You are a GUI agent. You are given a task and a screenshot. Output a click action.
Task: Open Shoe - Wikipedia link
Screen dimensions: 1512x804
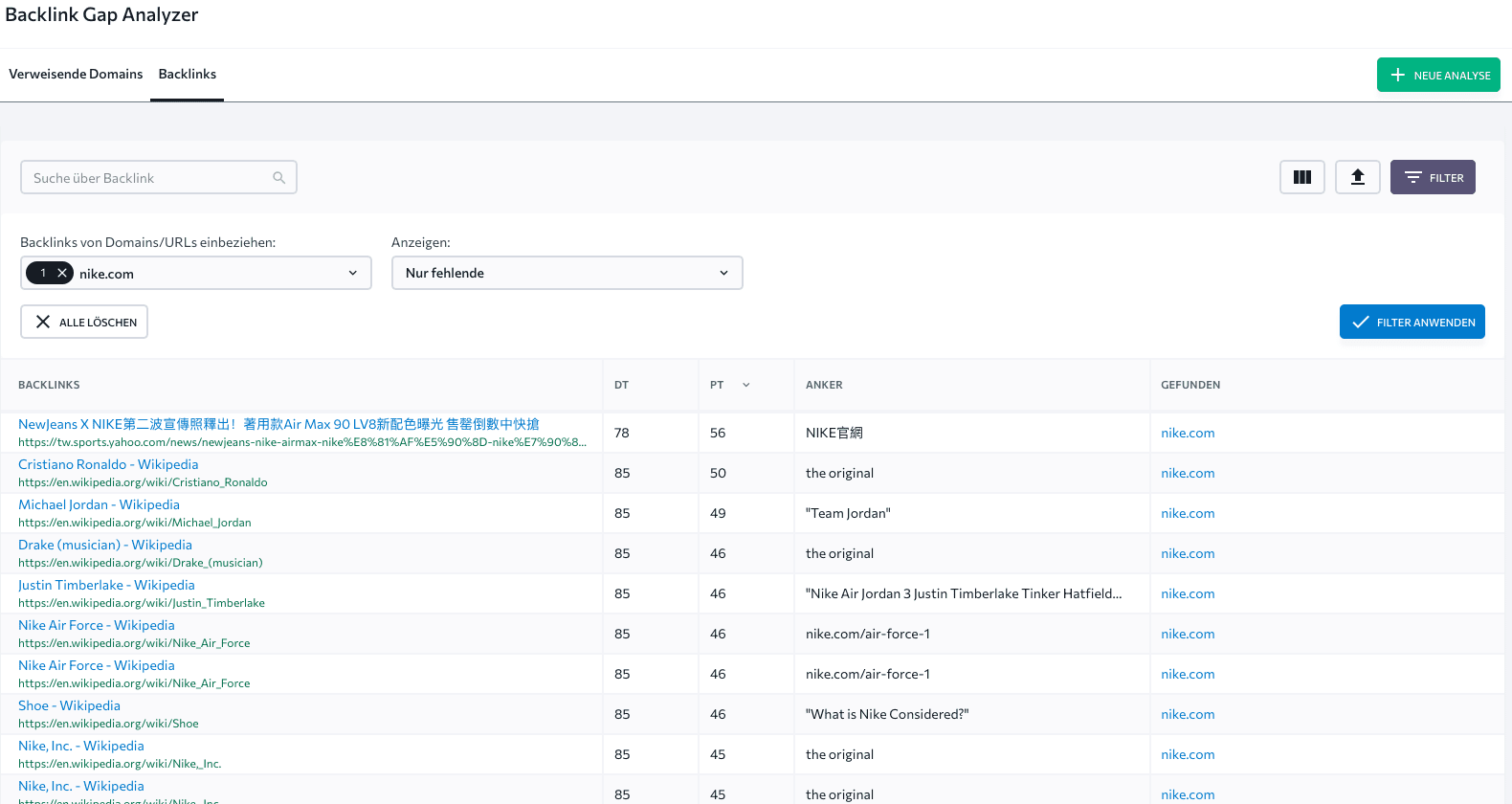69,705
